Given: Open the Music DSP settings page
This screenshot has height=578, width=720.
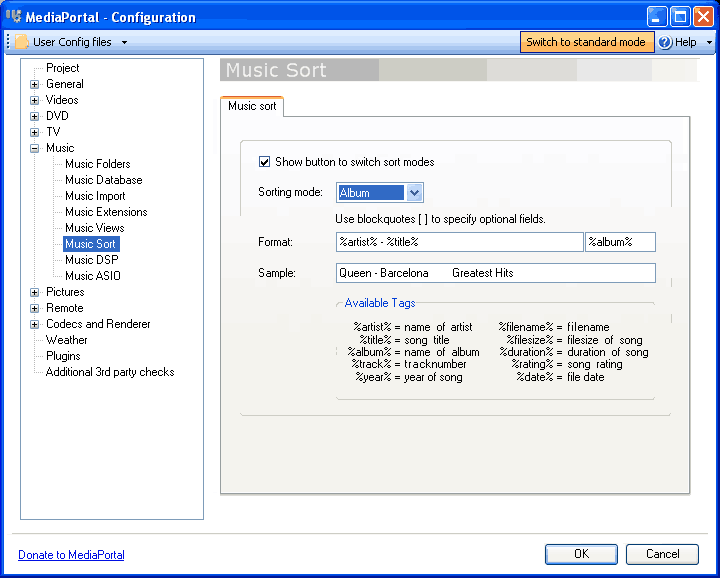Looking at the screenshot, I should (92, 260).
